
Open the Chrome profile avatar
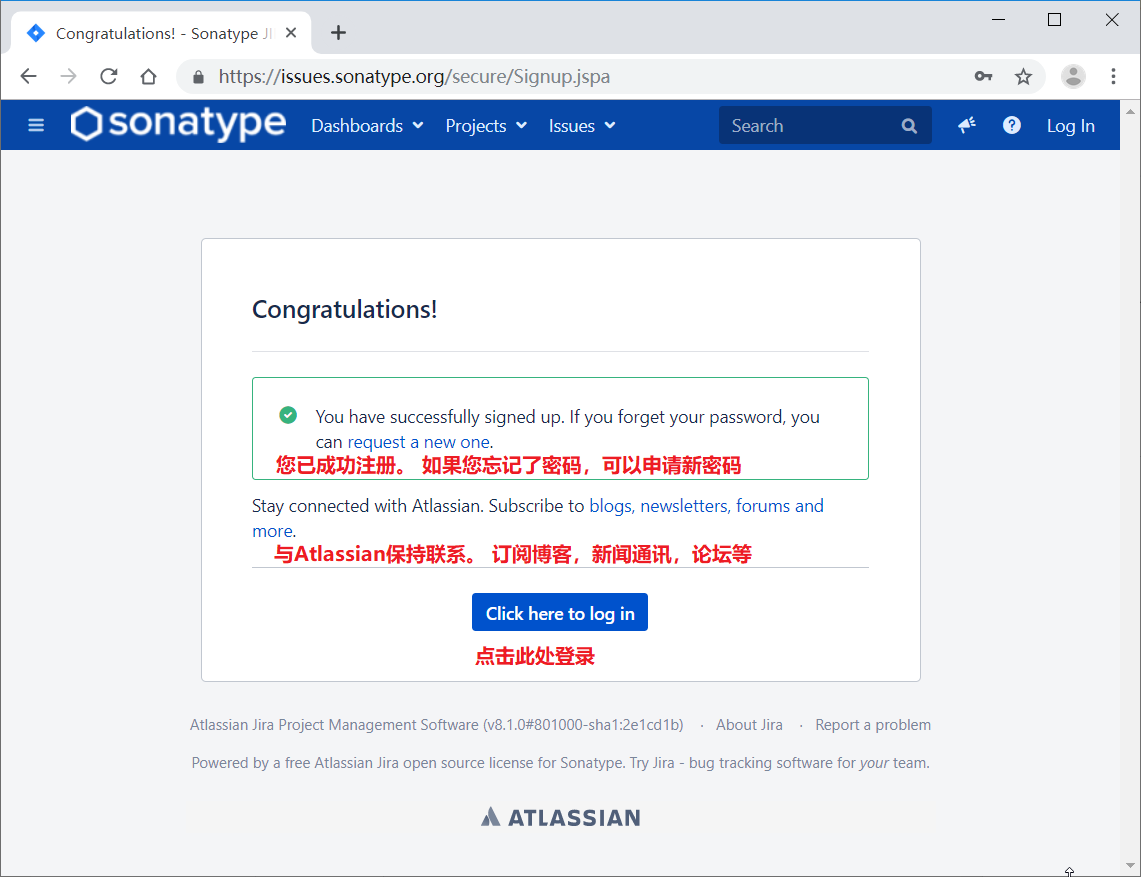(1073, 76)
